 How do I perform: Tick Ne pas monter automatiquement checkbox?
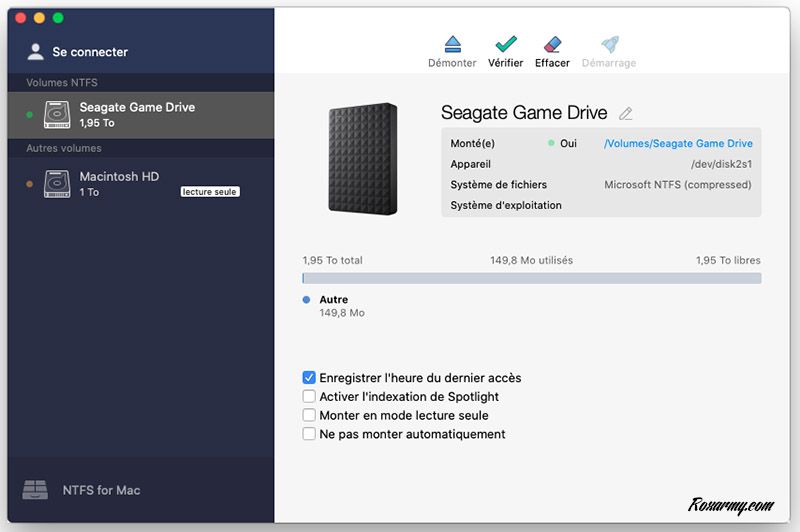pyautogui.click(x=309, y=434)
